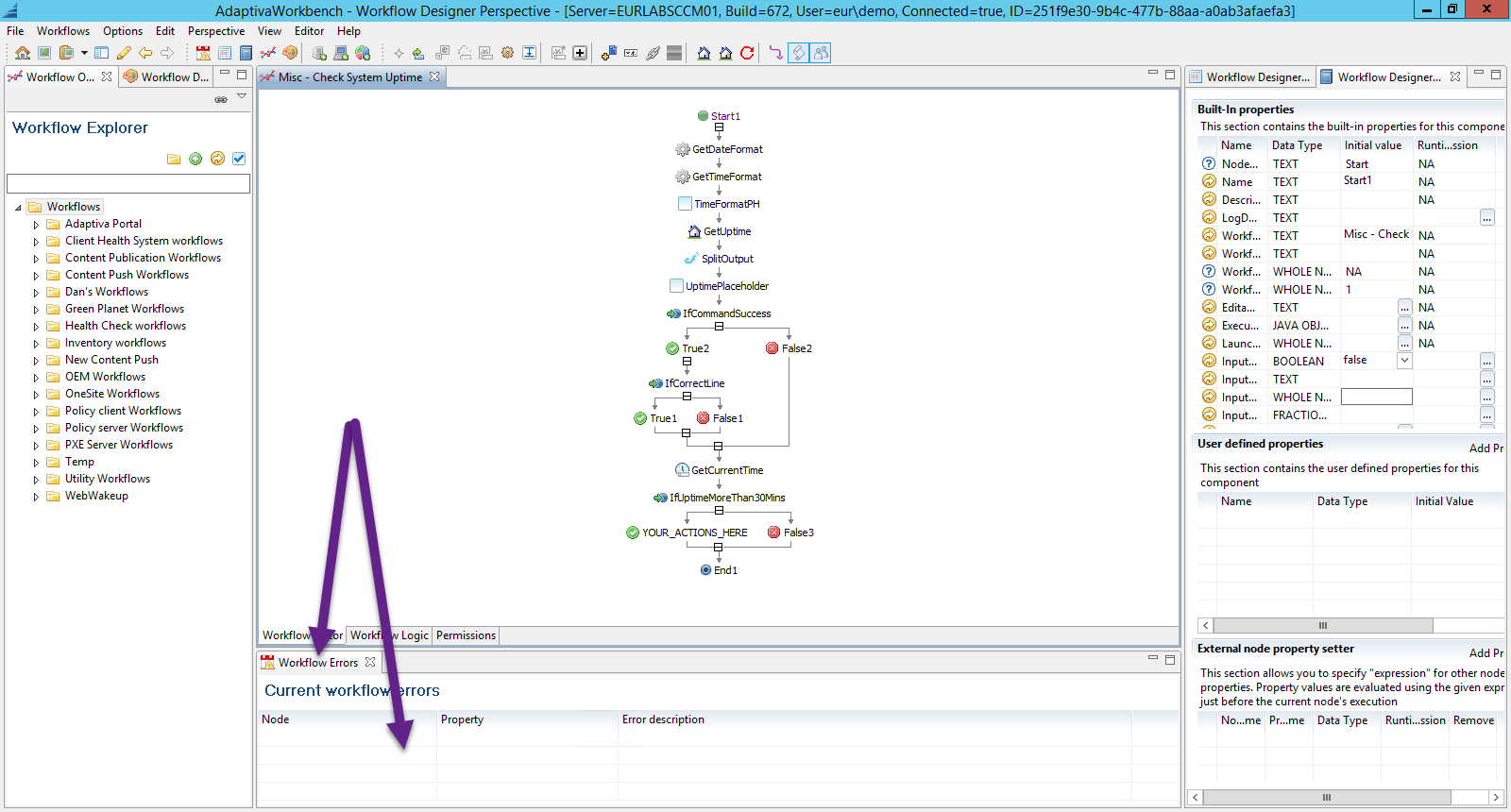The image size is (1511, 812).
Task: Open ellipsis button on the Edita... property row
Action: tap(1405, 308)
